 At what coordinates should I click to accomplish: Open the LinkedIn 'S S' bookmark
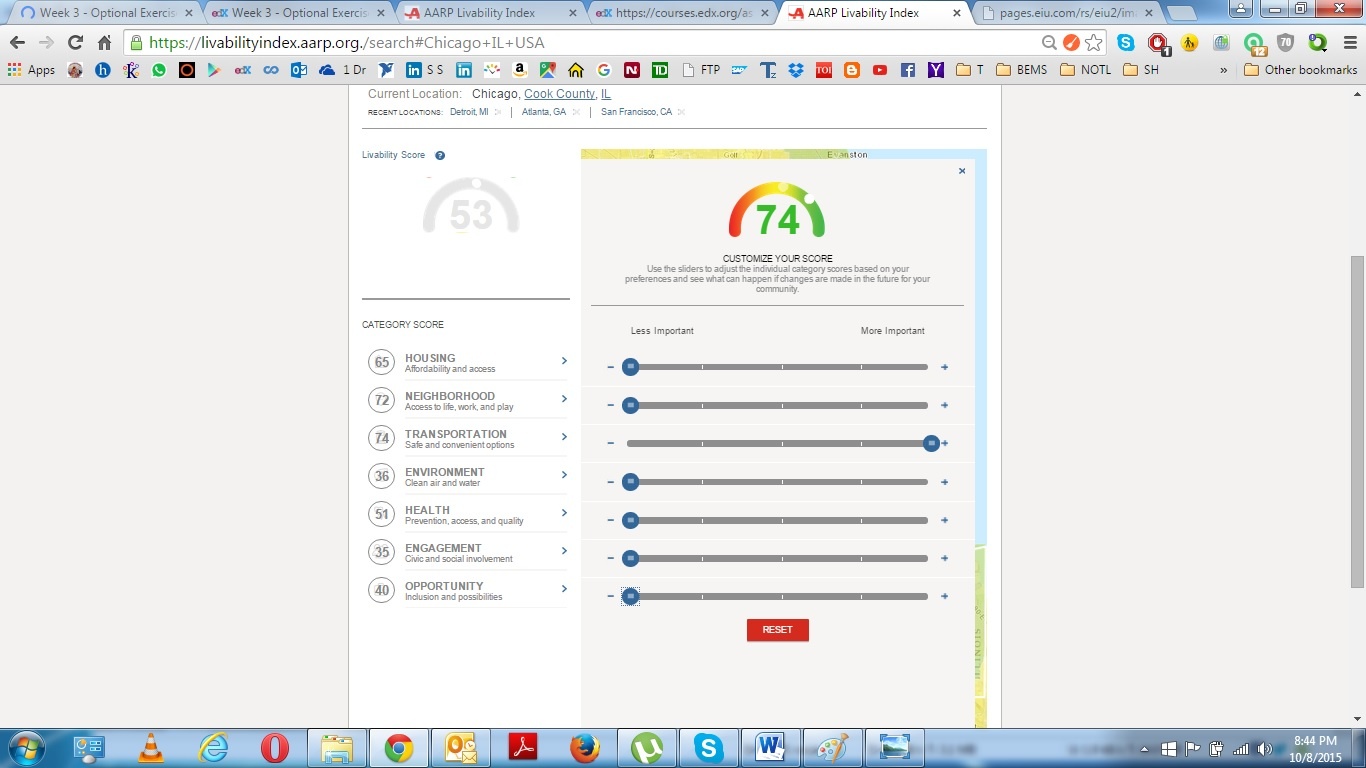[425, 70]
